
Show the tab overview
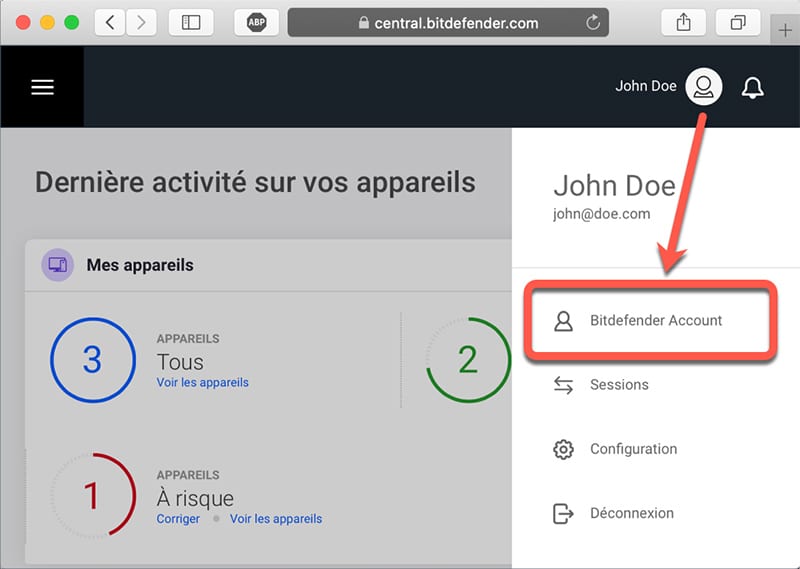tap(738, 22)
